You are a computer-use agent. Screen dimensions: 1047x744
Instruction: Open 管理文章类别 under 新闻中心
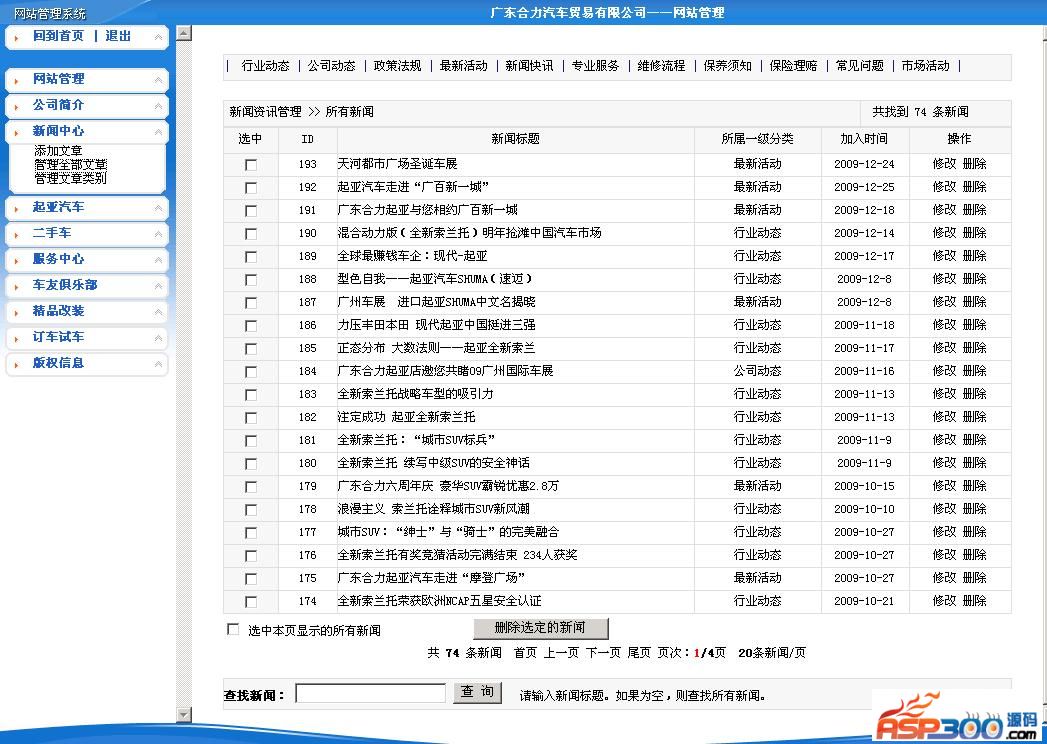[x=70, y=178]
